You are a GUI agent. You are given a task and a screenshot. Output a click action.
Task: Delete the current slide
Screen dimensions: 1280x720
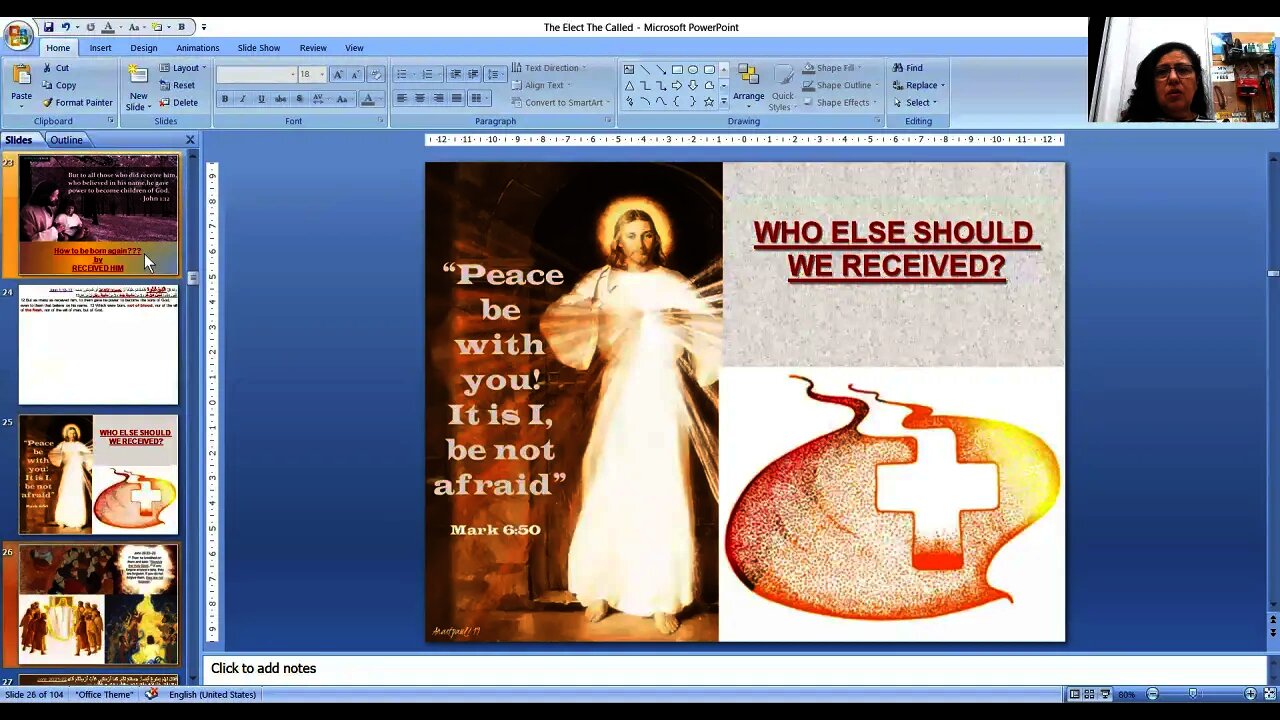click(179, 102)
